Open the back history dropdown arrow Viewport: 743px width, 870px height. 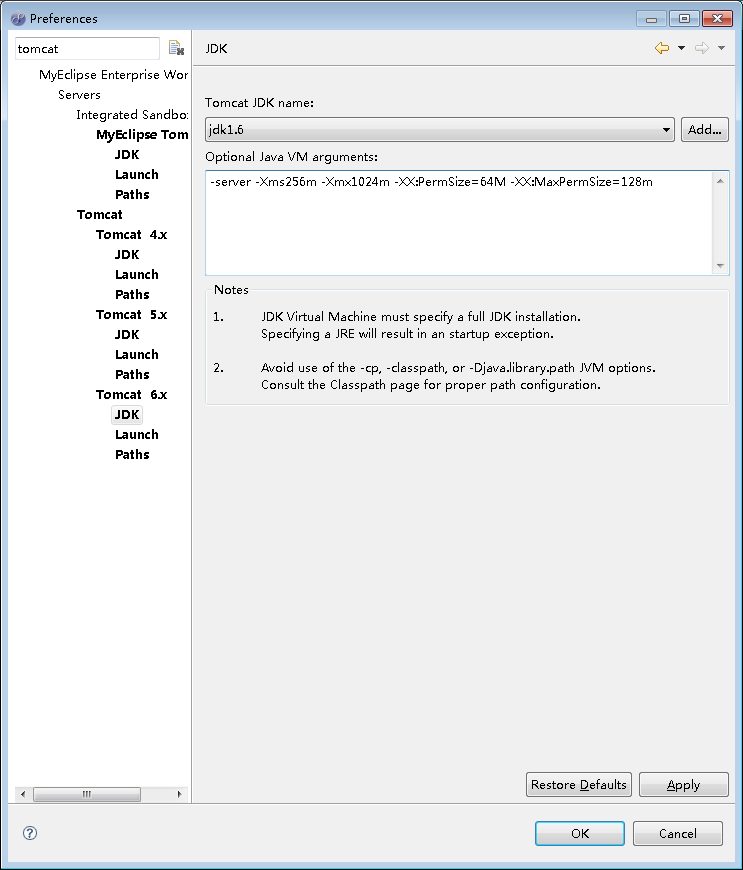click(x=681, y=48)
